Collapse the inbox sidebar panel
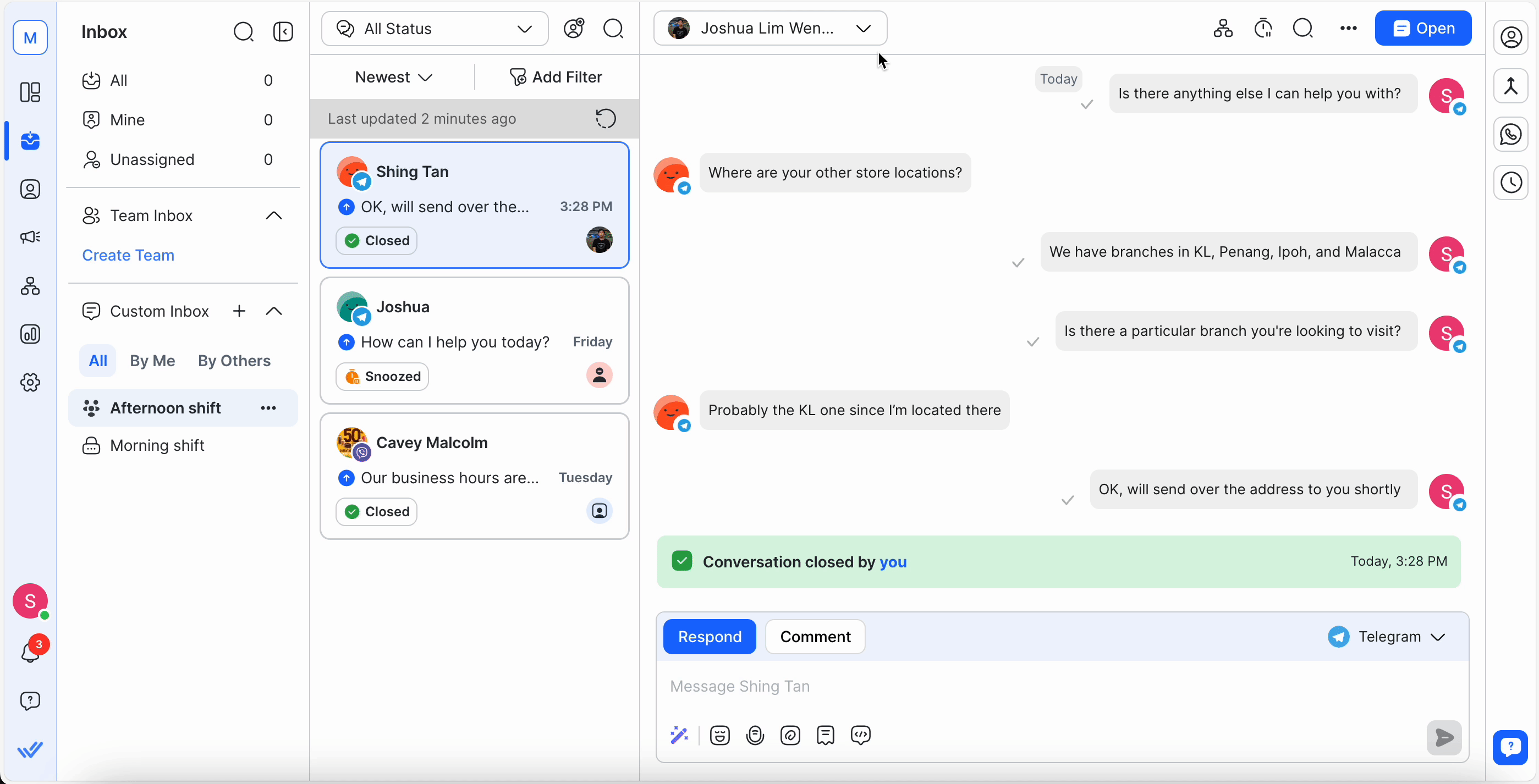Viewport: 1539px width, 784px height. click(283, 32)
